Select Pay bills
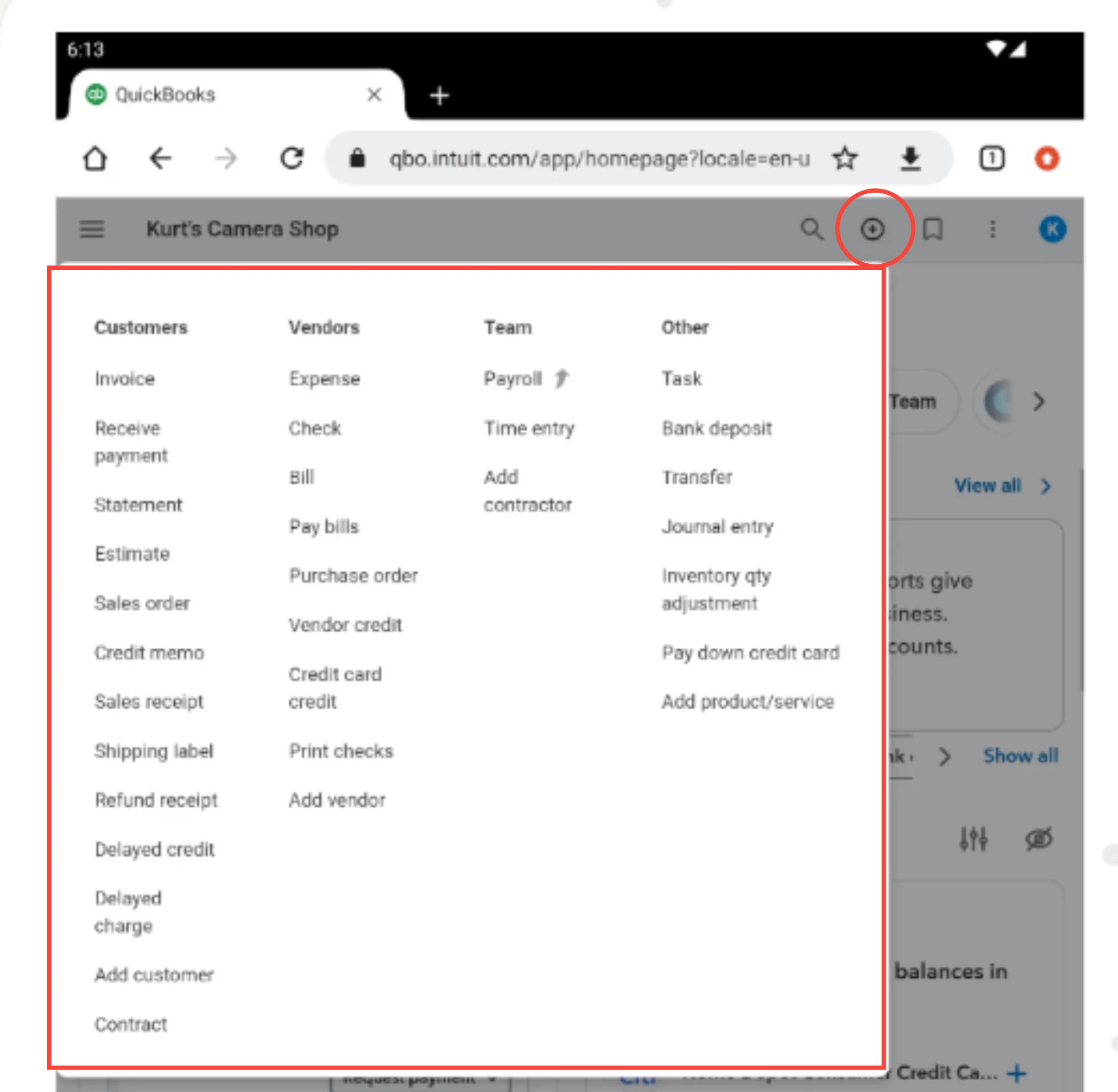The width and height of the screenshot is (1118, 1092). (x=323, y=527)
